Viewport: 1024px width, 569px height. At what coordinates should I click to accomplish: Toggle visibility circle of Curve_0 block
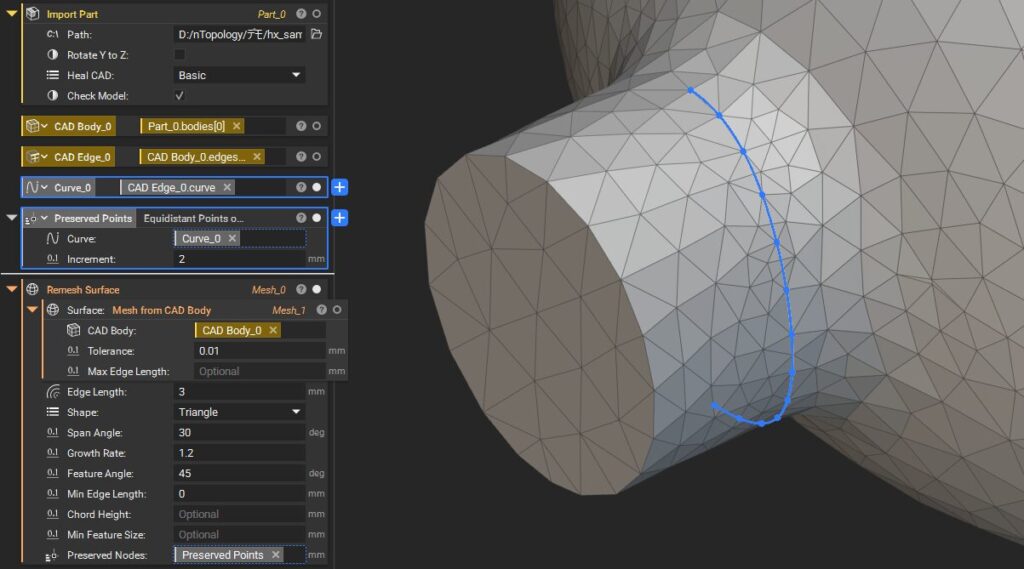(317, 187)
